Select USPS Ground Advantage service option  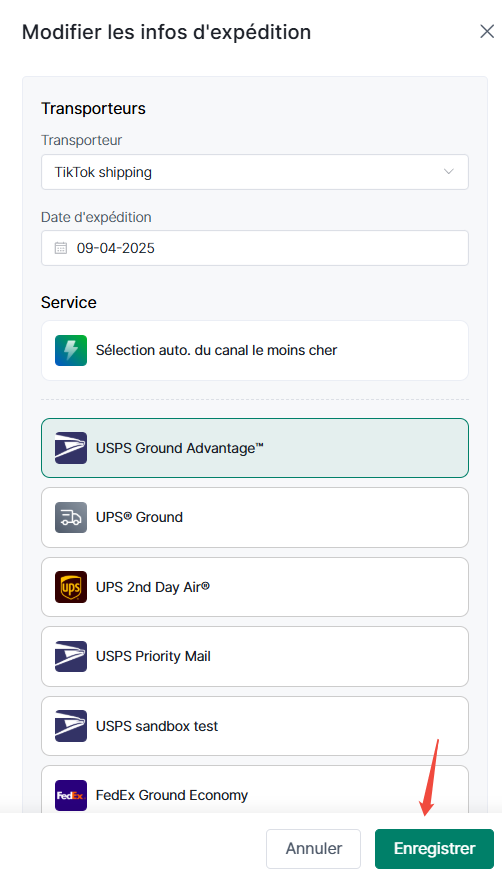coord(255,448)
